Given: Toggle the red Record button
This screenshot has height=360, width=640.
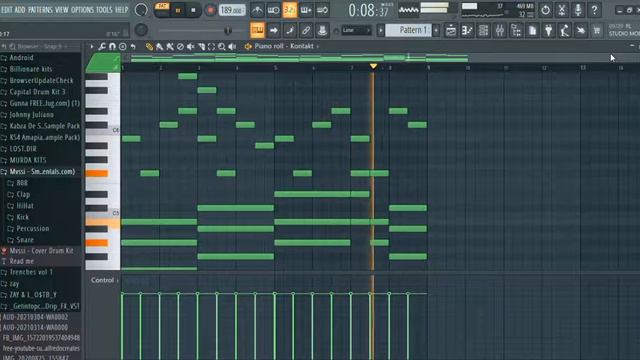Looking at the screenshot, I should pos(210,10).
